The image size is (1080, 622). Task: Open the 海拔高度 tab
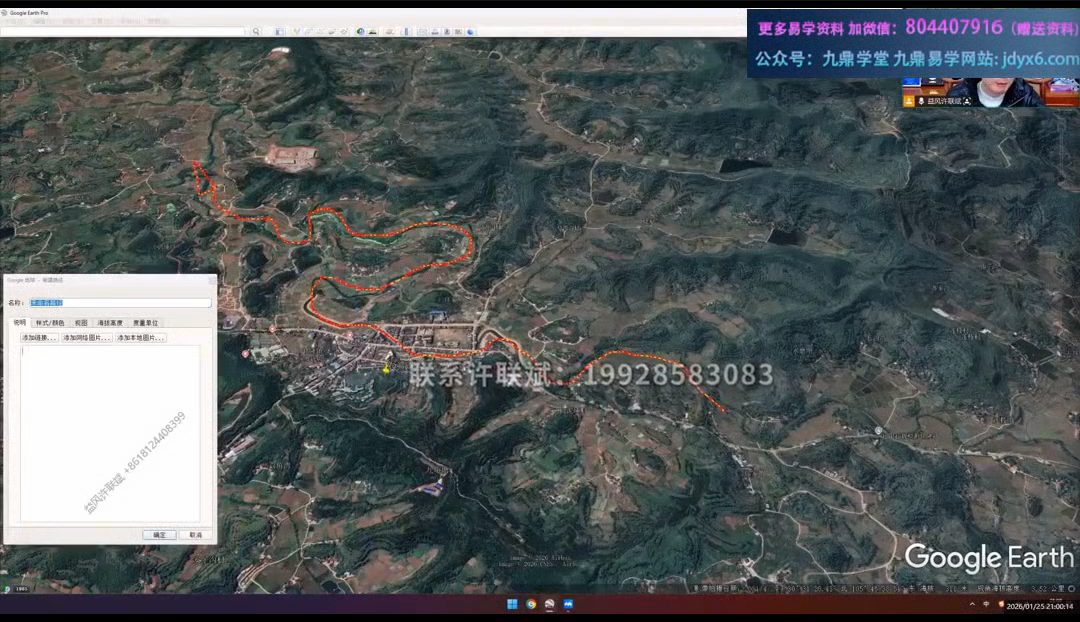click(x=110, y=323)
